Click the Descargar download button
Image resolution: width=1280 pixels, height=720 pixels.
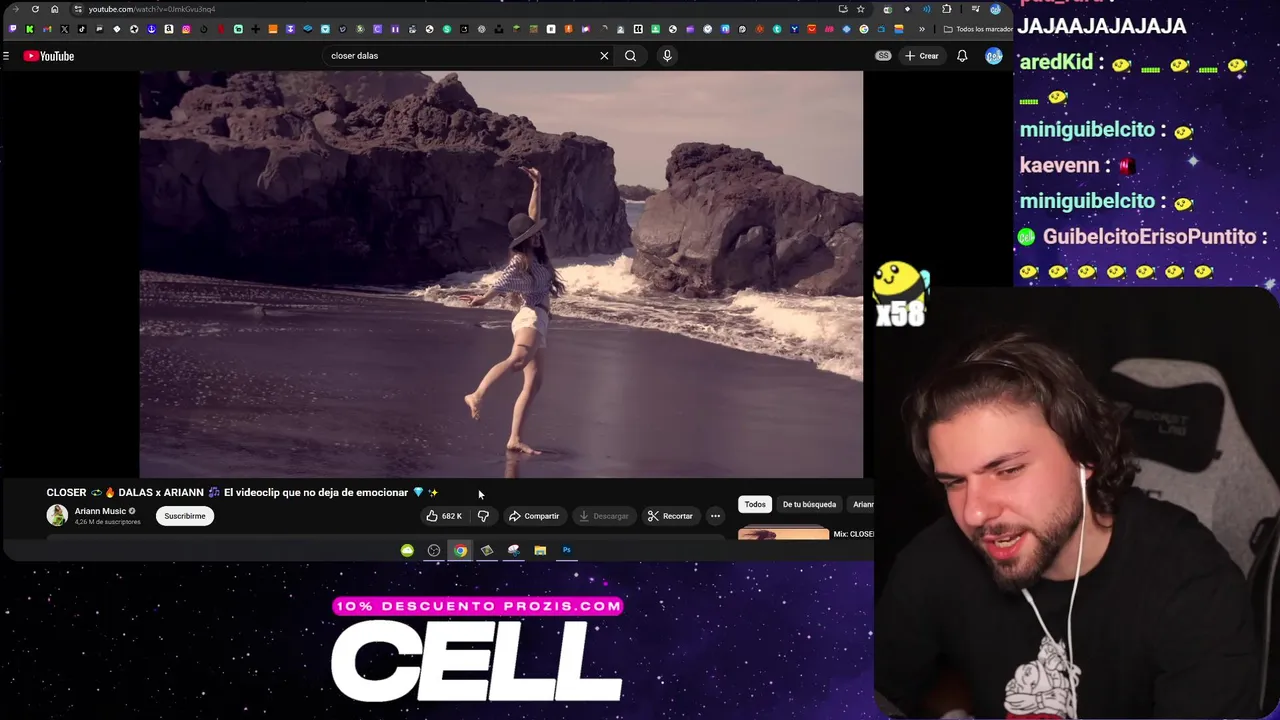pyautogui.click(x=604, y=516)
